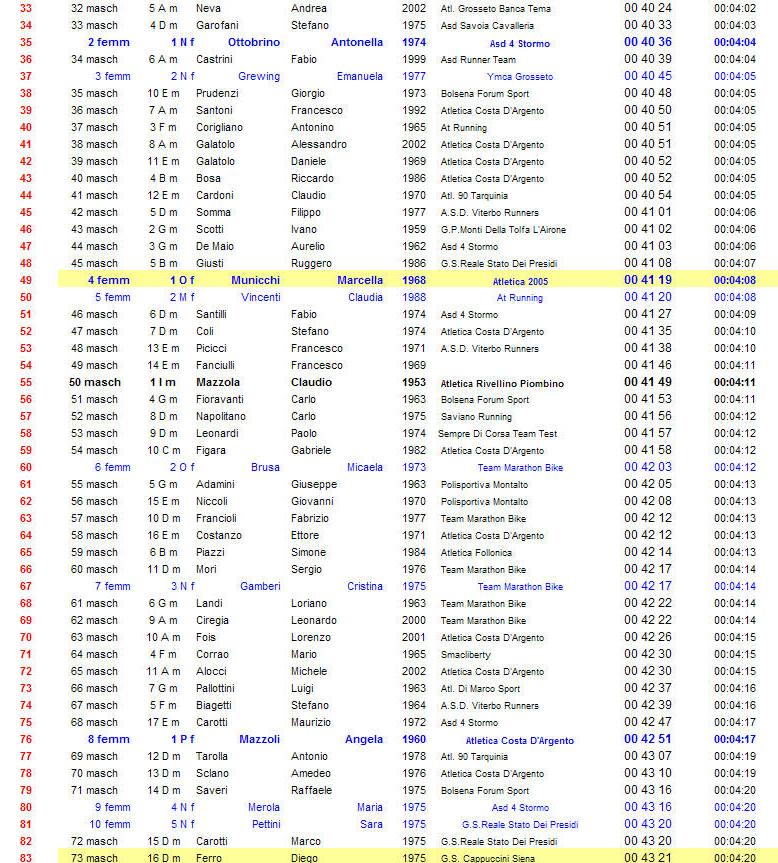The image size is (778, 863).
Task: Click the bold blue time 00 40 36
Action: coord(648,43)
